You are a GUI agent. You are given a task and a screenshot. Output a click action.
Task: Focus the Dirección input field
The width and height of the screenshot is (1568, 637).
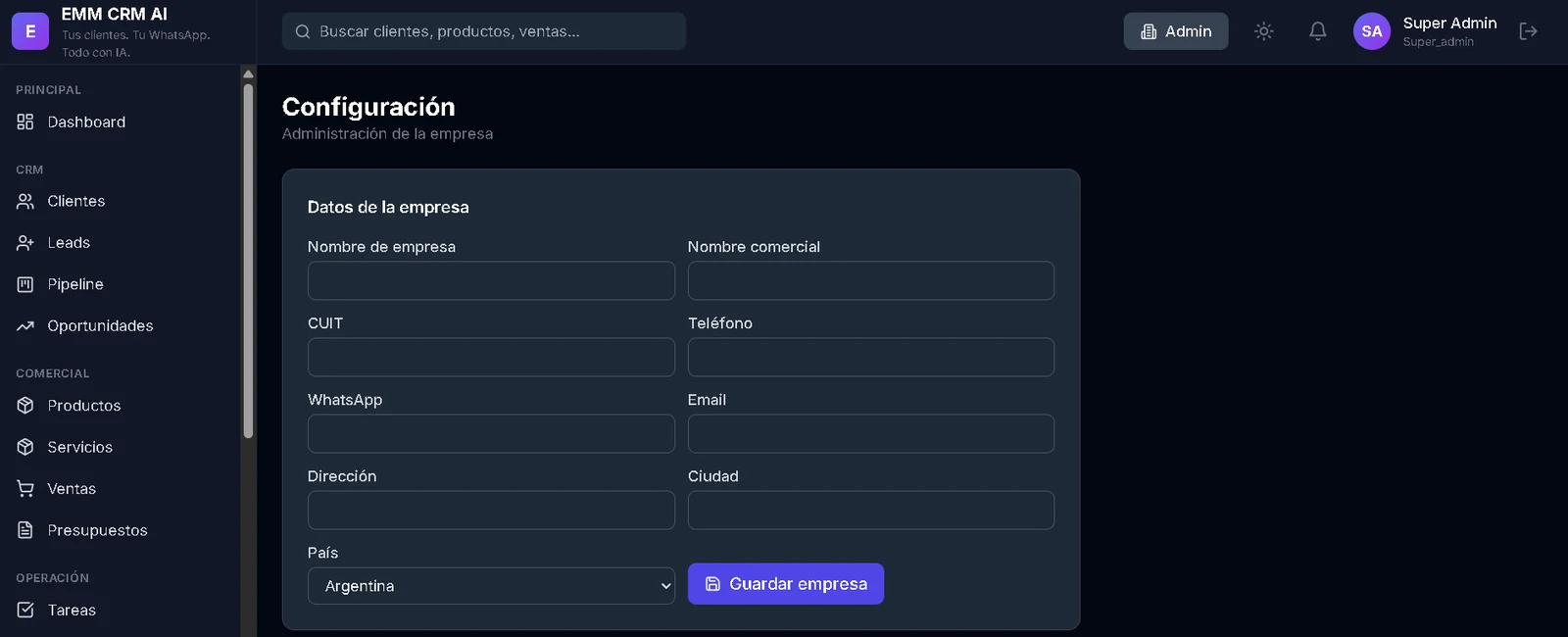point(491,510)
